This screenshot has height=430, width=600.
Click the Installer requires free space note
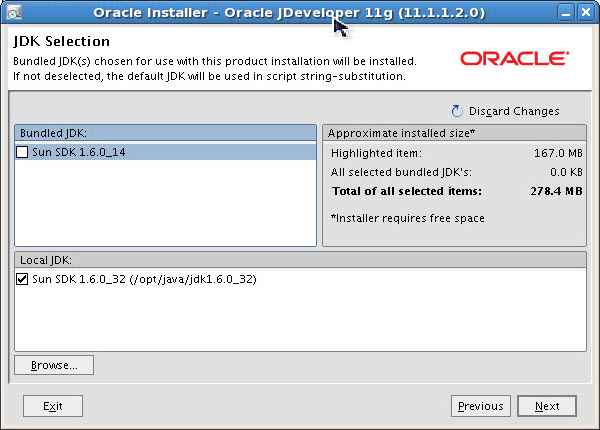click(407, 218)
